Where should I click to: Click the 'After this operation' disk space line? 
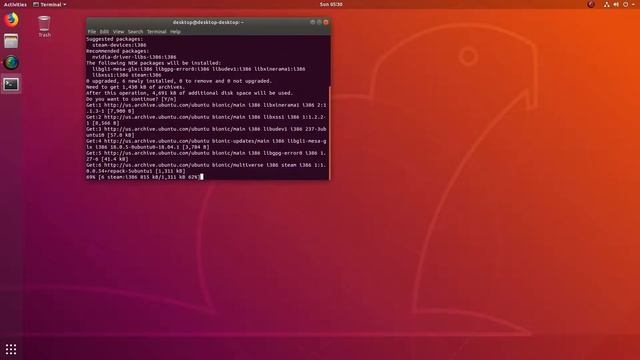tap(189, 93)
